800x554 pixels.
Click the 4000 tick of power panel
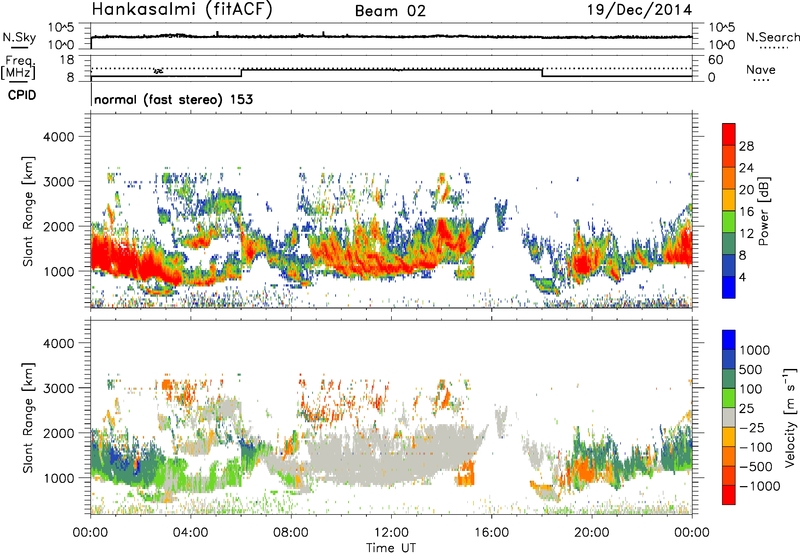58,137
